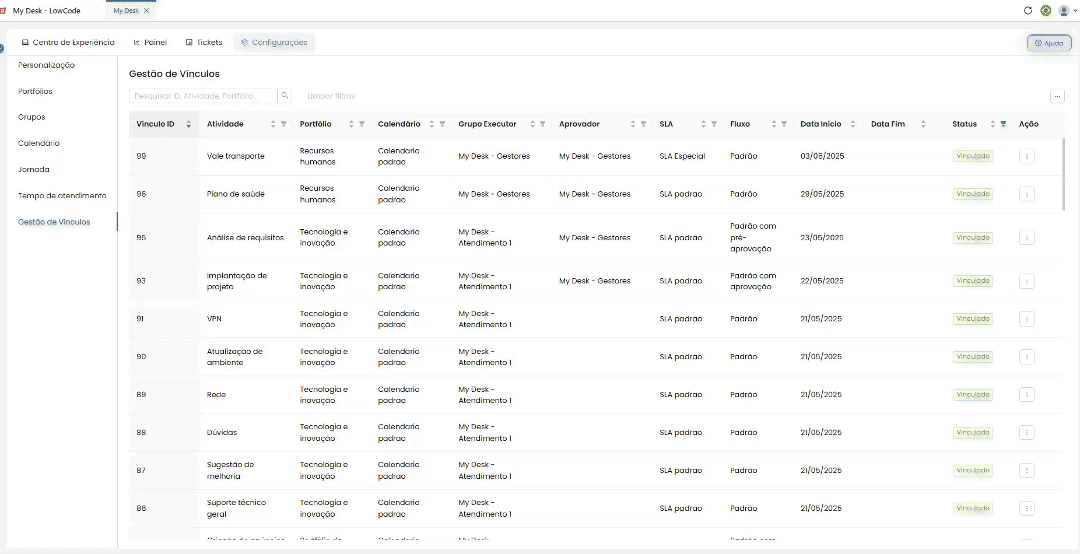Select Gestão de Vínculos in the sidebar
This screenshot has width=1080, height=554.
pyautogui.click(x=54, y=222)
